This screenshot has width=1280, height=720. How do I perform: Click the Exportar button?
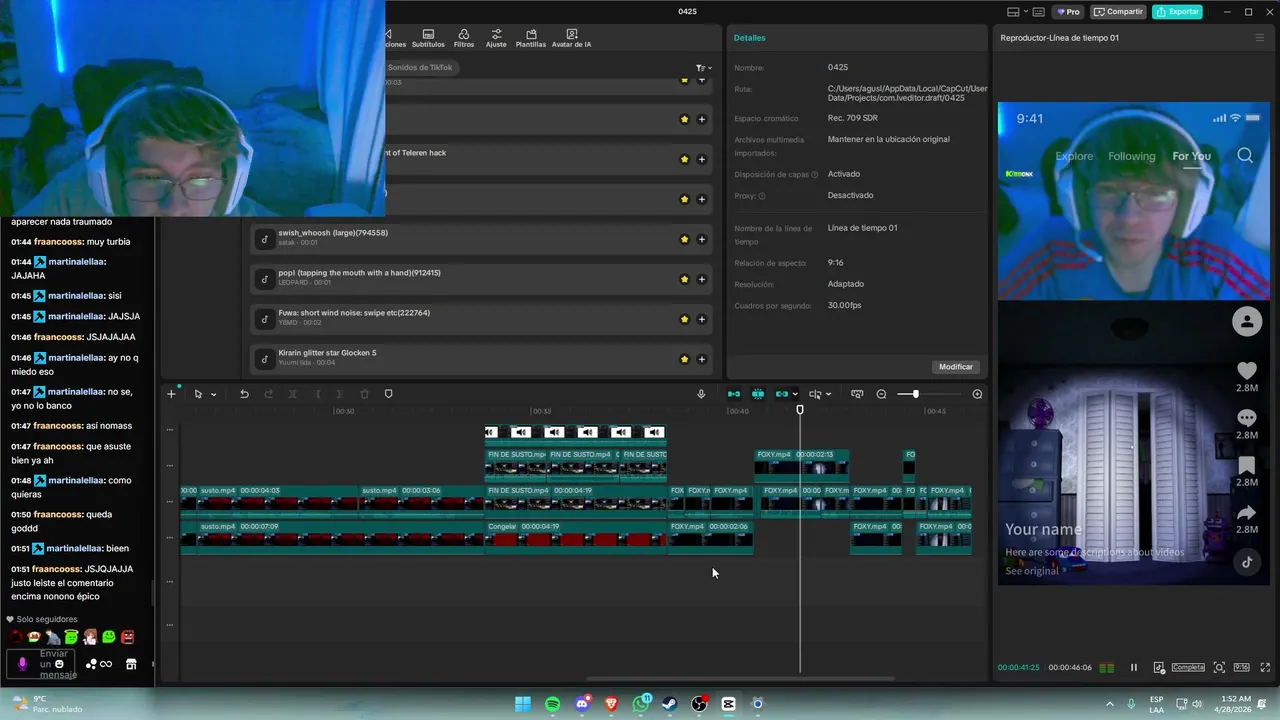point(1177,12)
